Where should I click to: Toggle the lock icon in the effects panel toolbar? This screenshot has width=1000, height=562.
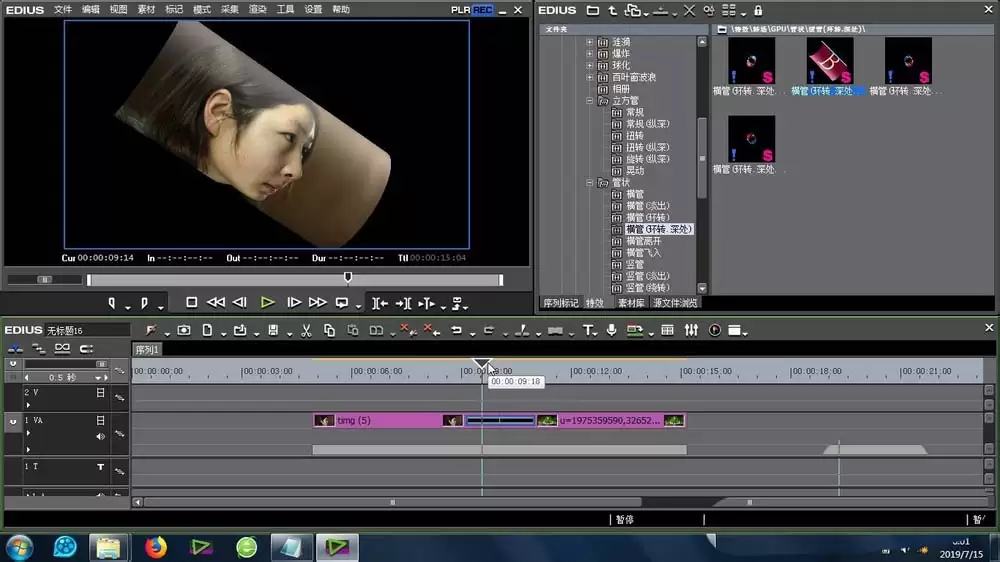click(758, 10)
